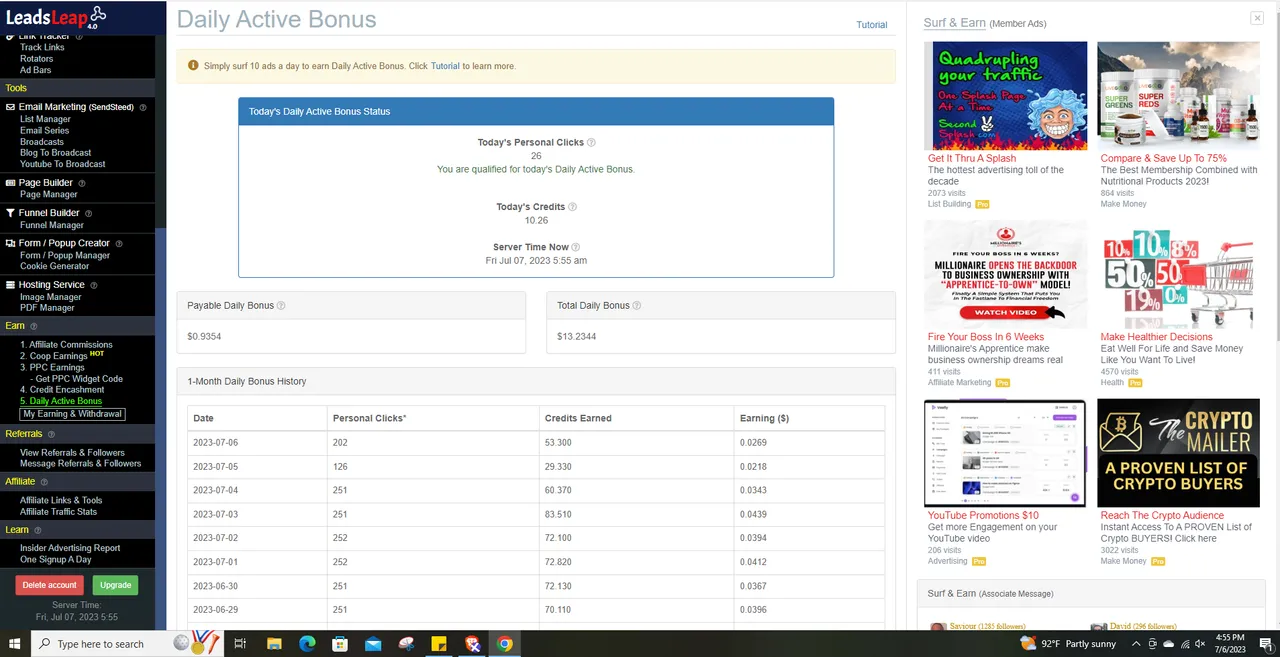Viewport: 1280px width, 657px height.
Task: Click the help icon next to Email Marketing
Action: (x=143, y=107)
